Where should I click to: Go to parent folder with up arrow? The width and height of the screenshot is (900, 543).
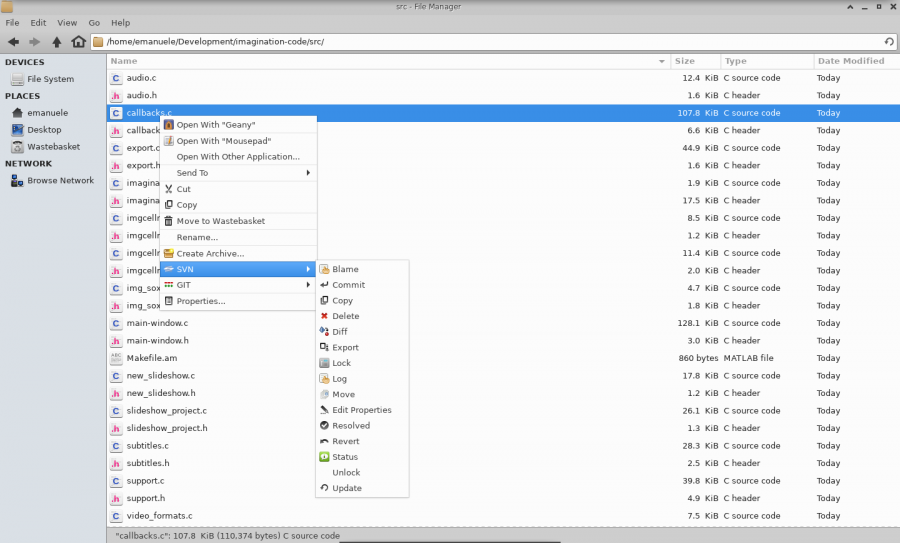(56, 42)
